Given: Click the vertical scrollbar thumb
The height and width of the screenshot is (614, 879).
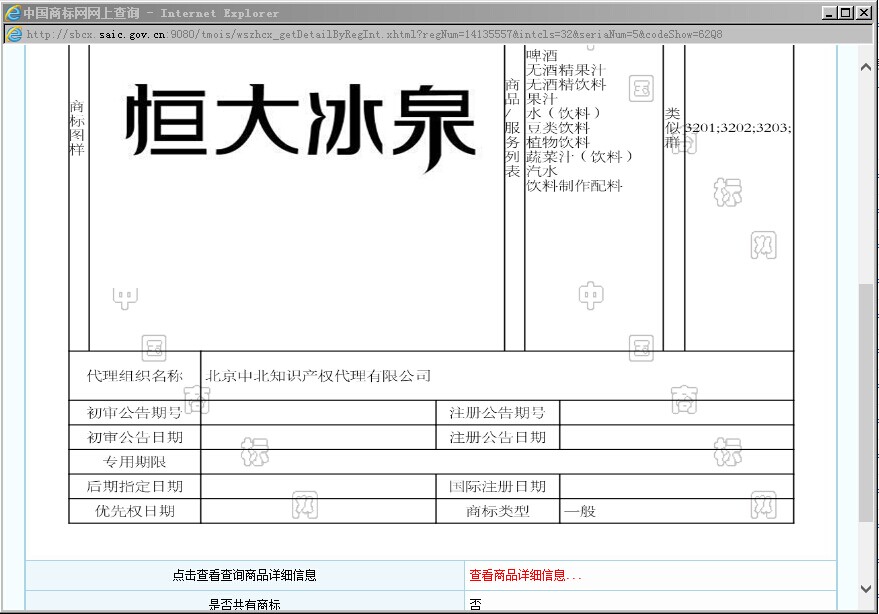Looking at the screenshot, I should (x=866, y=402).
